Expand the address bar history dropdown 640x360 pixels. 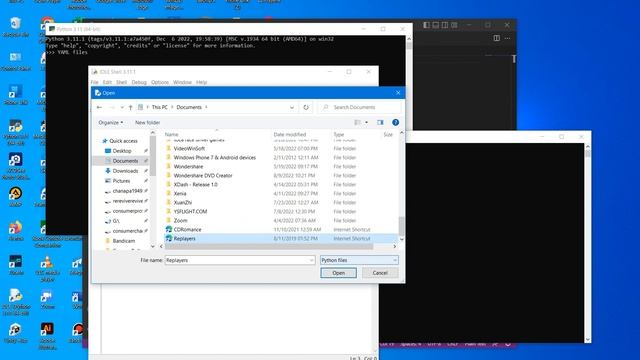click(292, 107)
